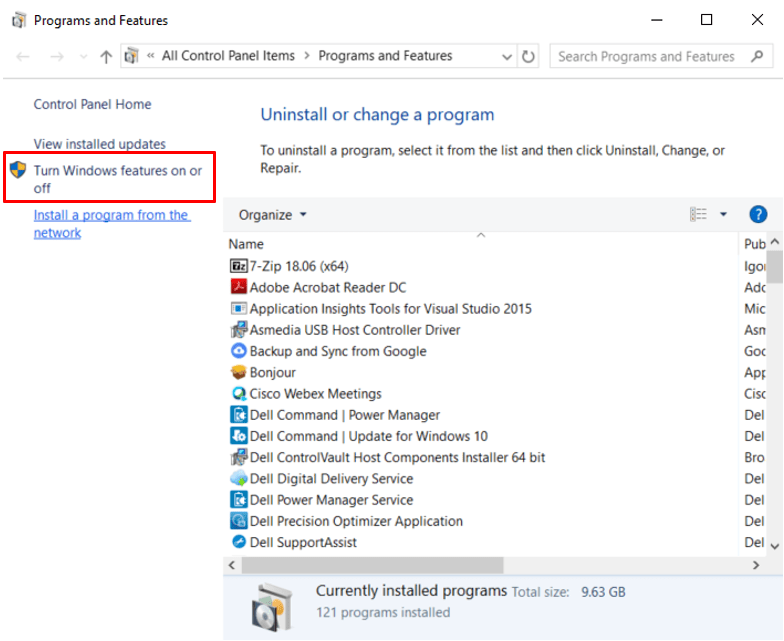Select Dell ControlVault Host Components Installer 64 bit

[397, 458]
